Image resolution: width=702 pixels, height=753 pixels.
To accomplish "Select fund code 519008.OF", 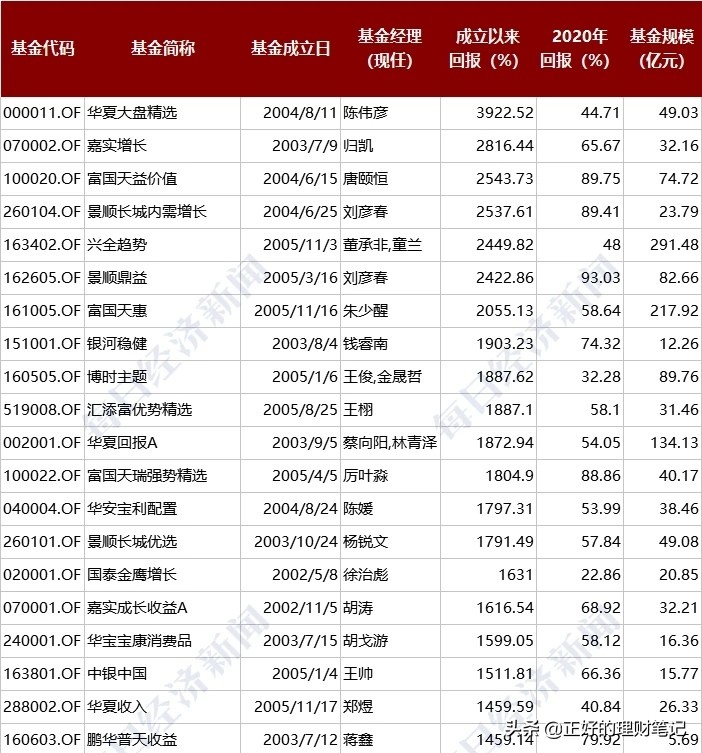I will (42, 410).
